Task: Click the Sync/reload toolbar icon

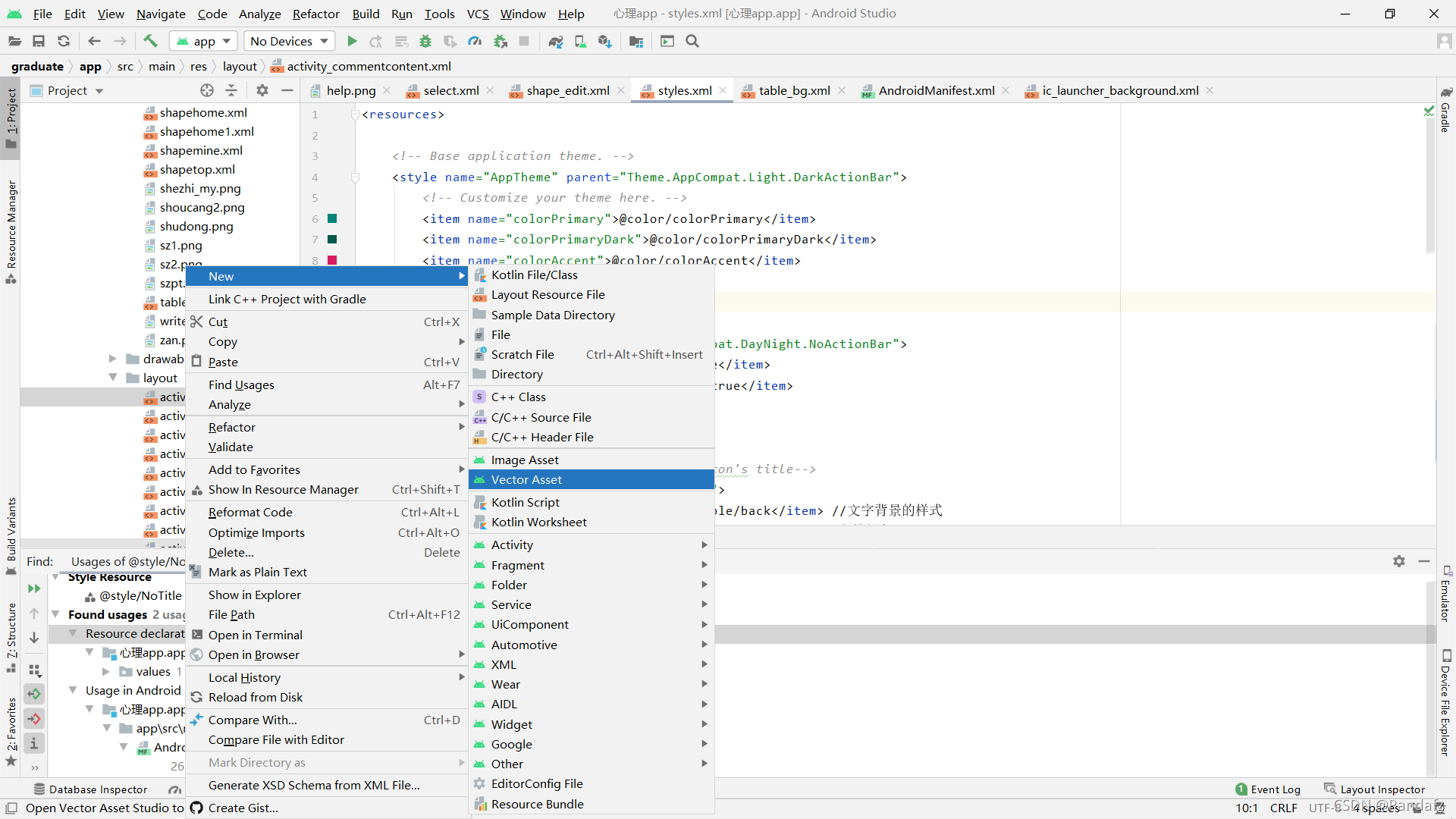Action: pos(64,41)
